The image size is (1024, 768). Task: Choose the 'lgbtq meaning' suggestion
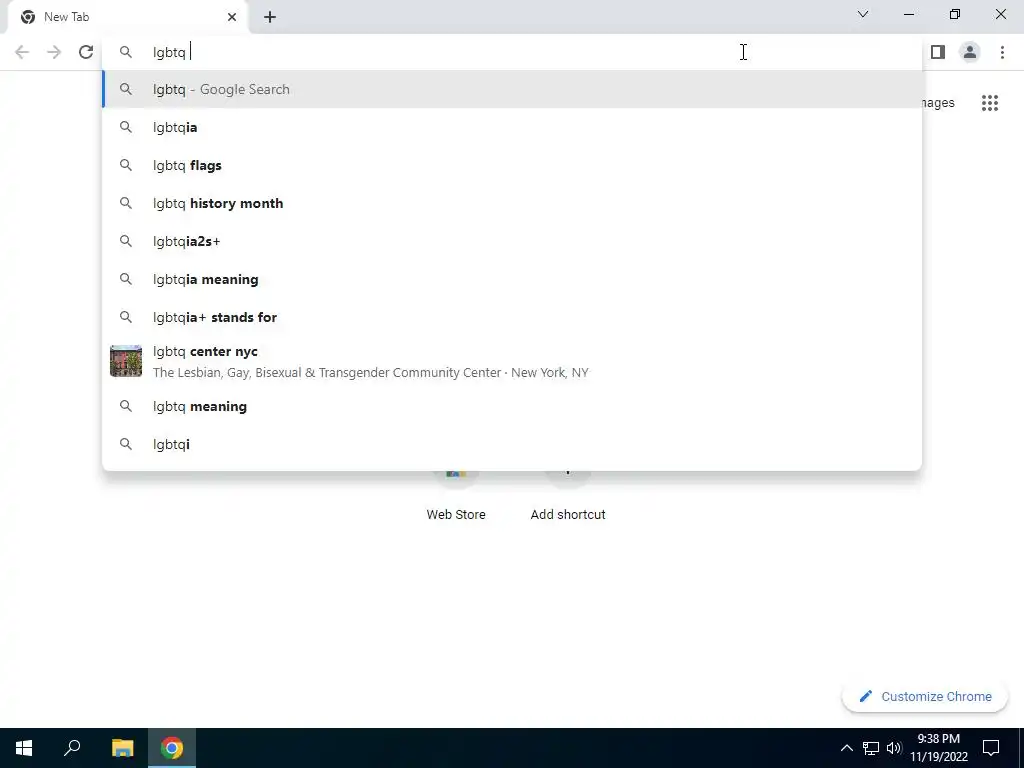(513, 406)
